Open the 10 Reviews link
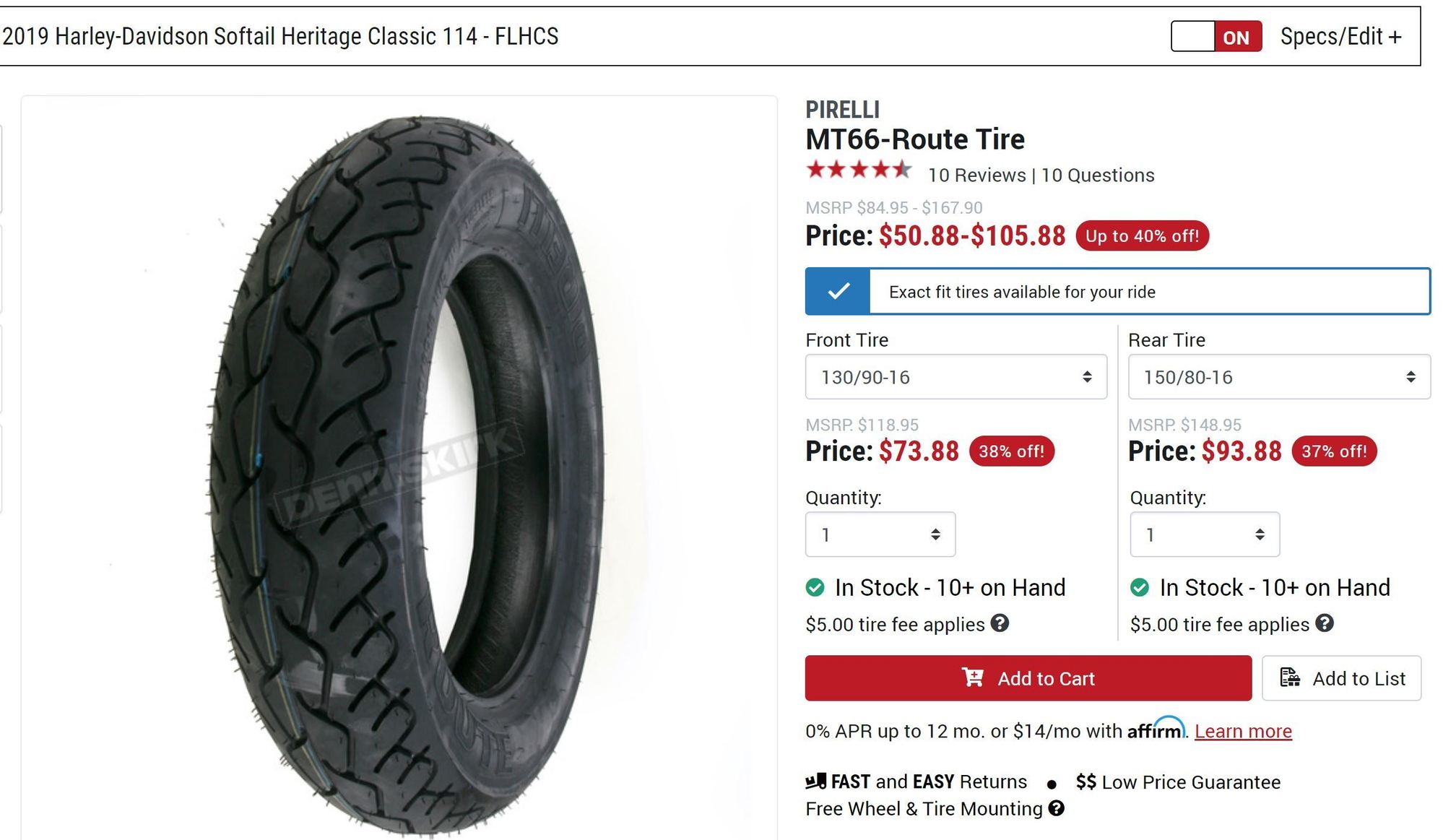Image resolution: width=1443 pixels, height=840 pixels. click(976, 176)
